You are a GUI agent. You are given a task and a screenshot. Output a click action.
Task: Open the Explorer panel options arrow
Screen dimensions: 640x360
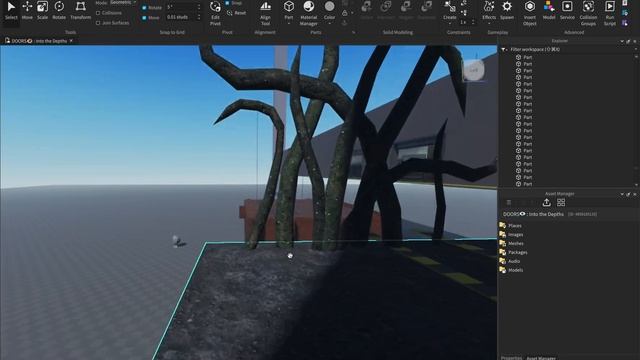coord(622,41)
